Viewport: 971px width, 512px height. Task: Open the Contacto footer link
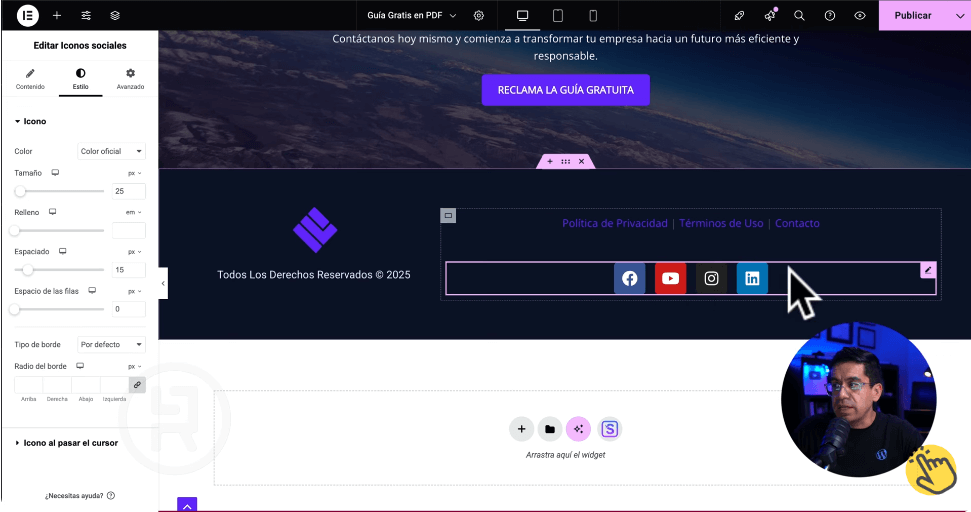(x=797, y=223)
